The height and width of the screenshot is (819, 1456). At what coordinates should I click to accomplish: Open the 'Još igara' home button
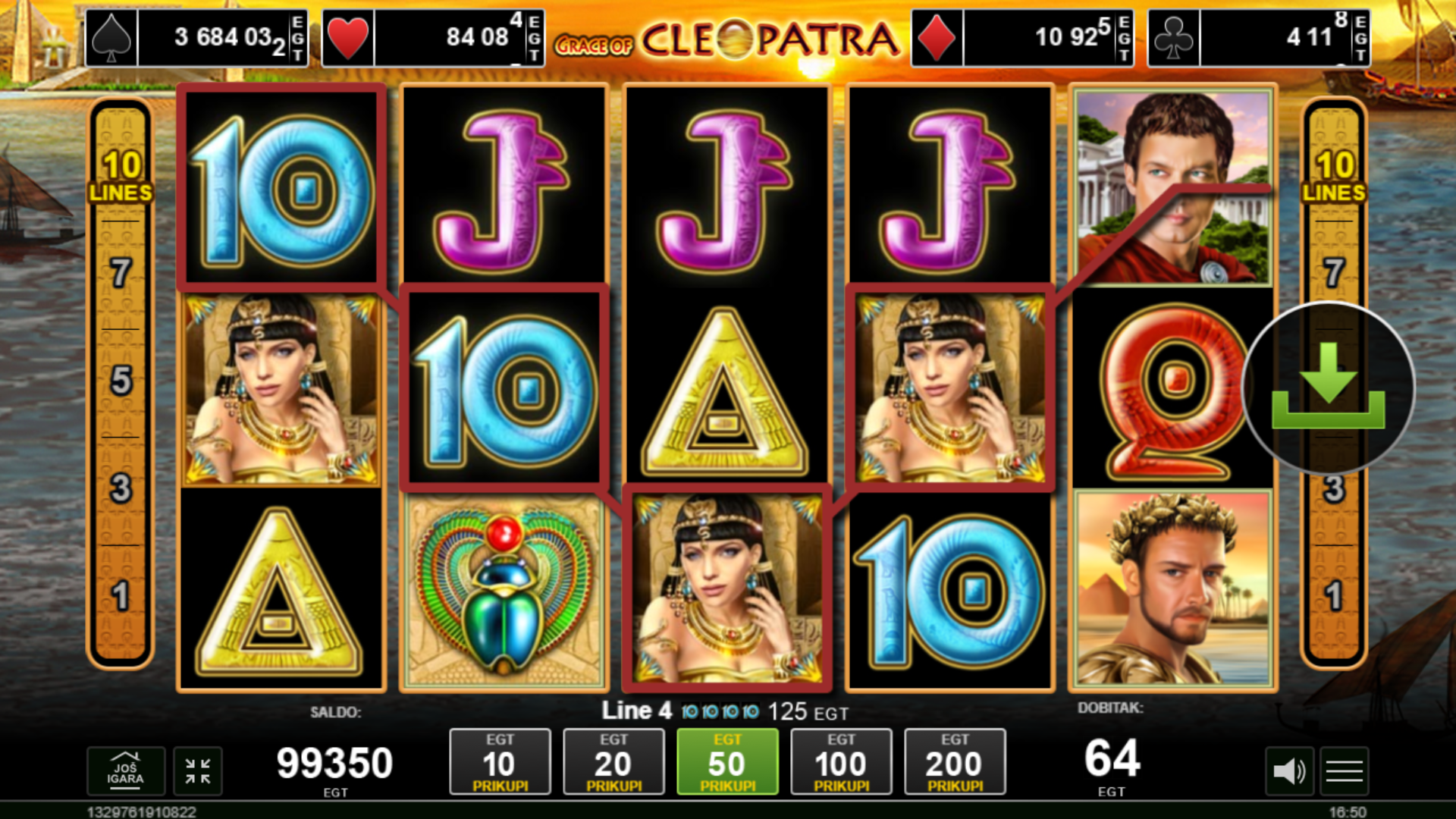(125, 771)
